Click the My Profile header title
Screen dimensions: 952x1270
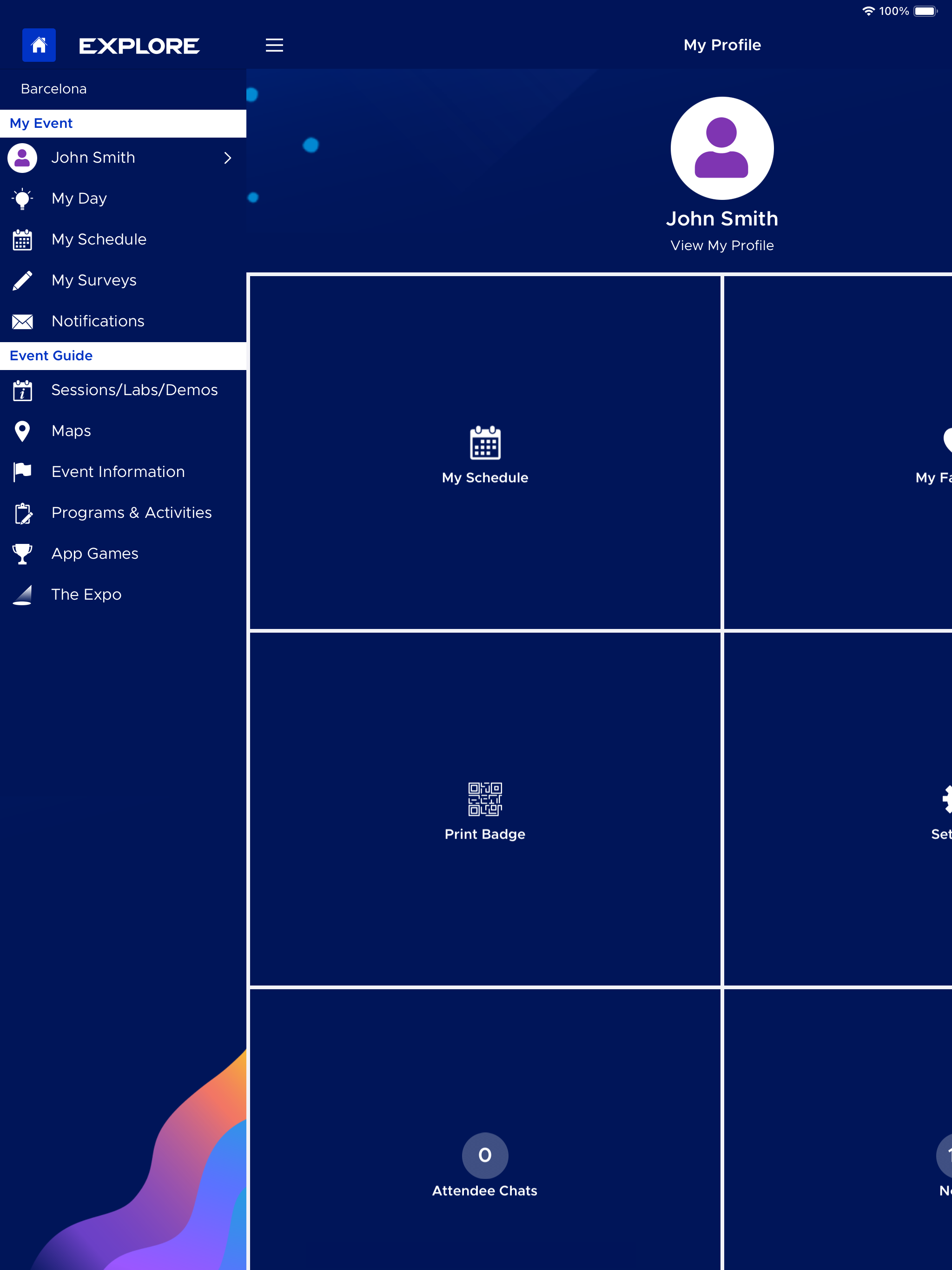(x=722, y=45)
